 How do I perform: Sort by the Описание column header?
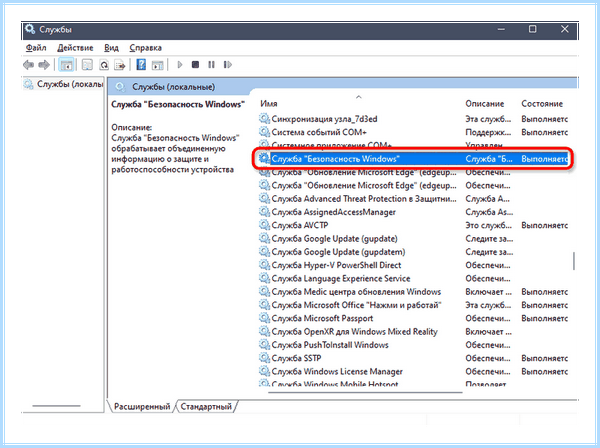click(484, 104)
